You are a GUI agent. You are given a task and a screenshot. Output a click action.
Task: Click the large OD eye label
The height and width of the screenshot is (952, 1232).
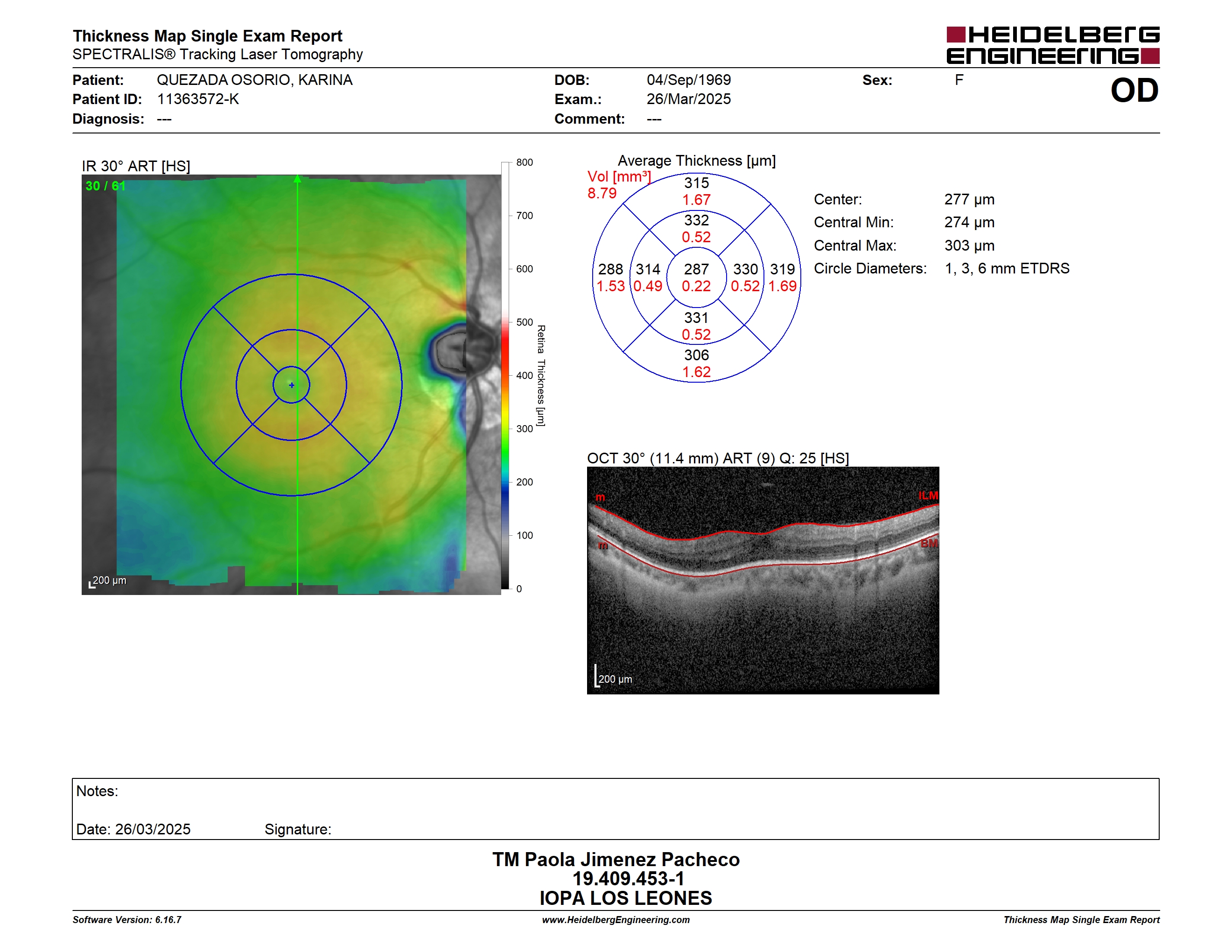[1134, 90]
